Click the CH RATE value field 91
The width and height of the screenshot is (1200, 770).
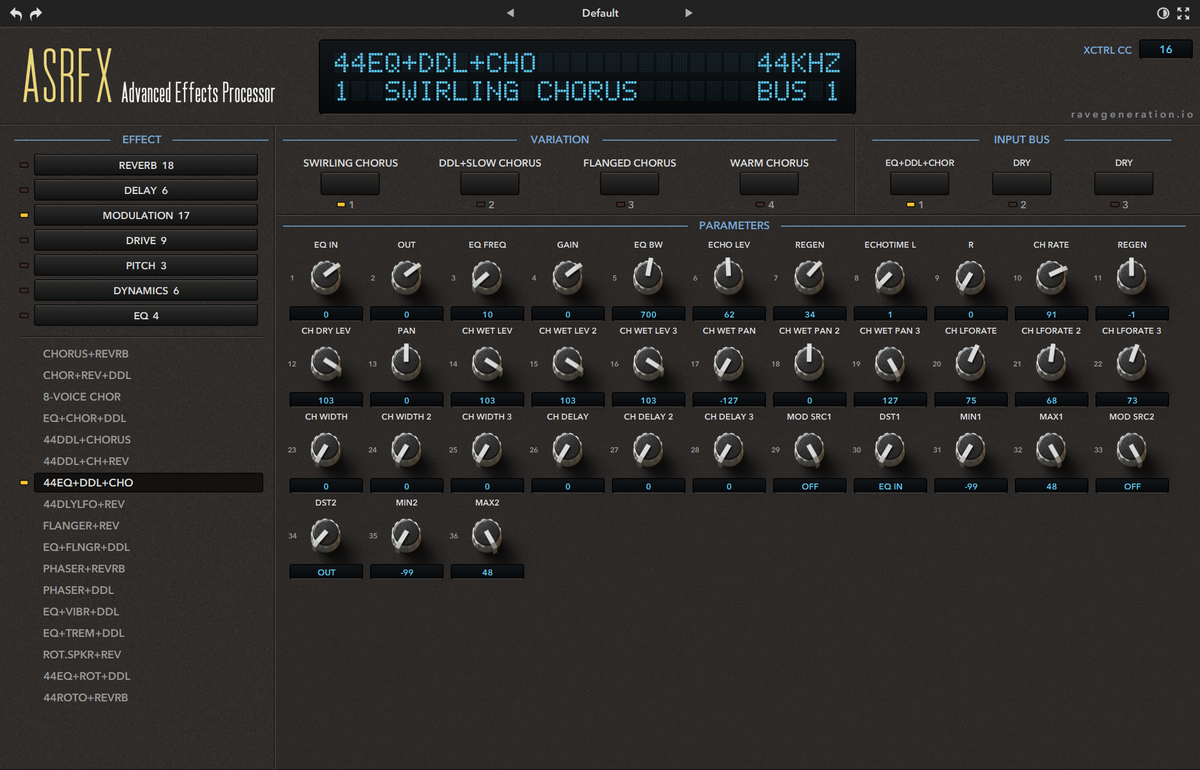click(x=1051, y=314)
